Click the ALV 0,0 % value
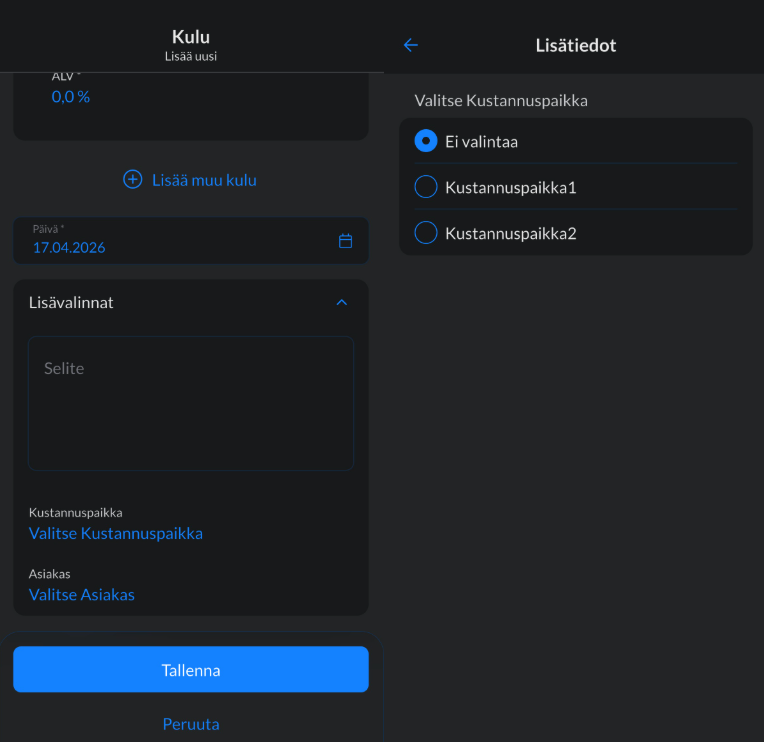 click(71, 97)
